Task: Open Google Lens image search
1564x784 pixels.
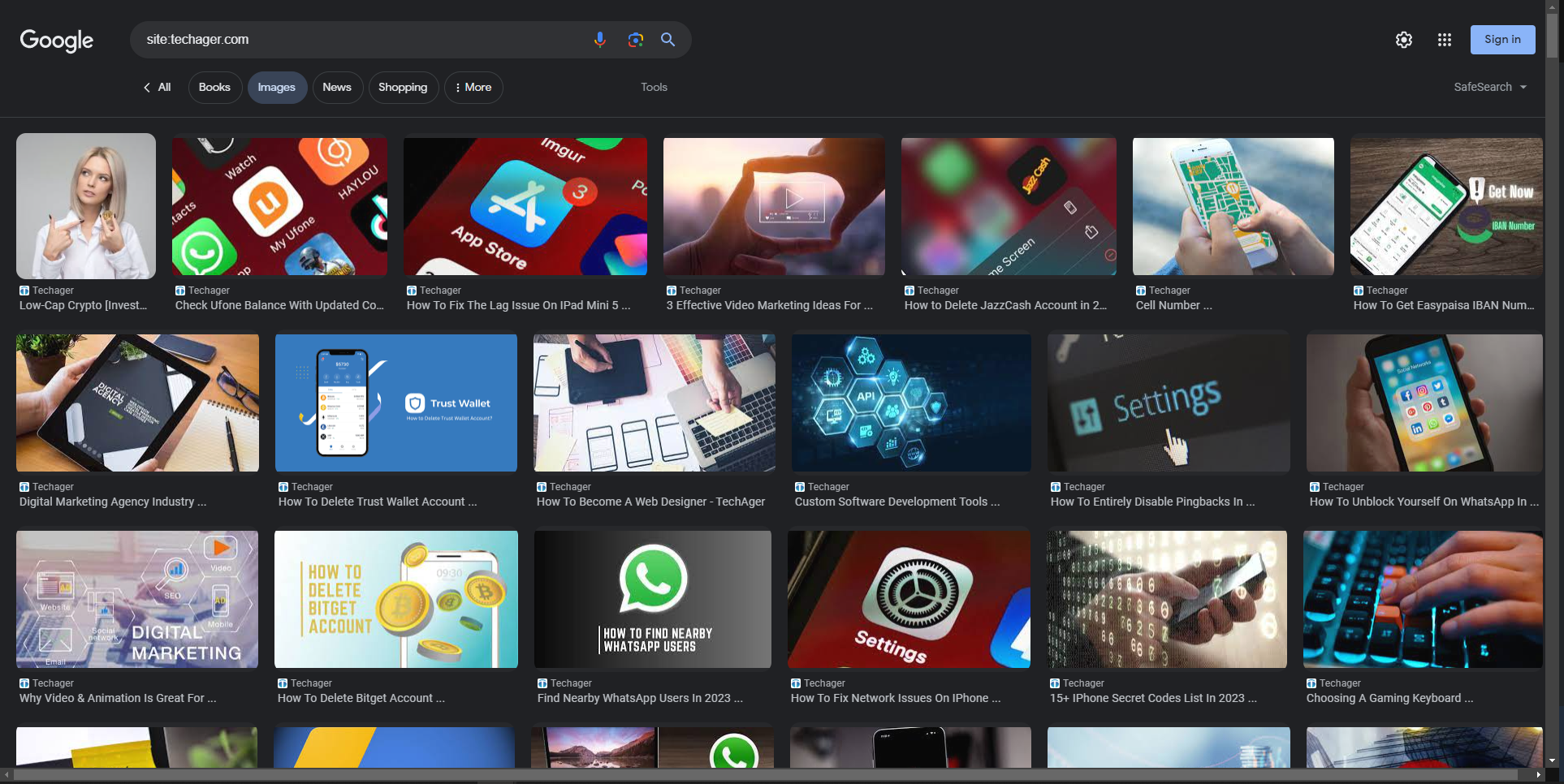Action: pyautogui.click(x=635, y=40)
